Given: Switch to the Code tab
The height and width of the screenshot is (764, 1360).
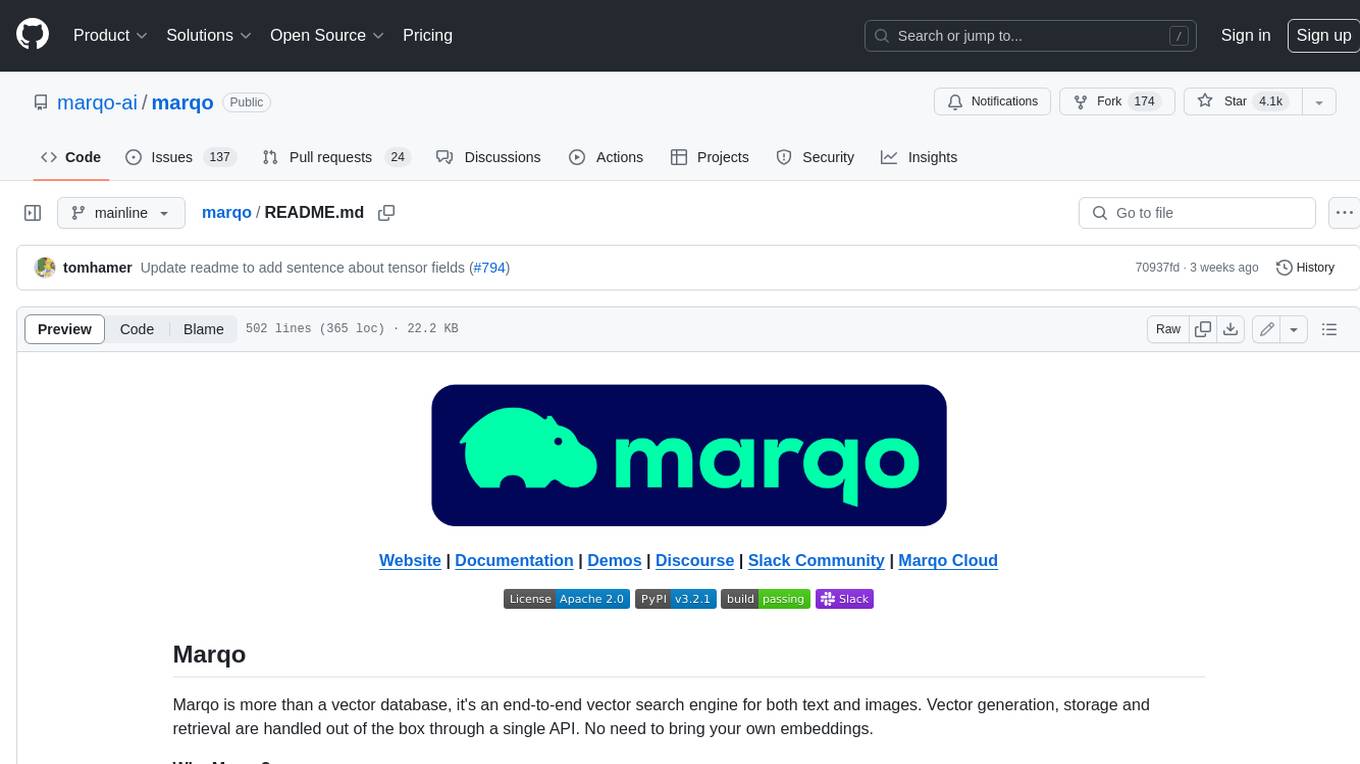Looking at the screenshot, I should click(x=70, y=157).
